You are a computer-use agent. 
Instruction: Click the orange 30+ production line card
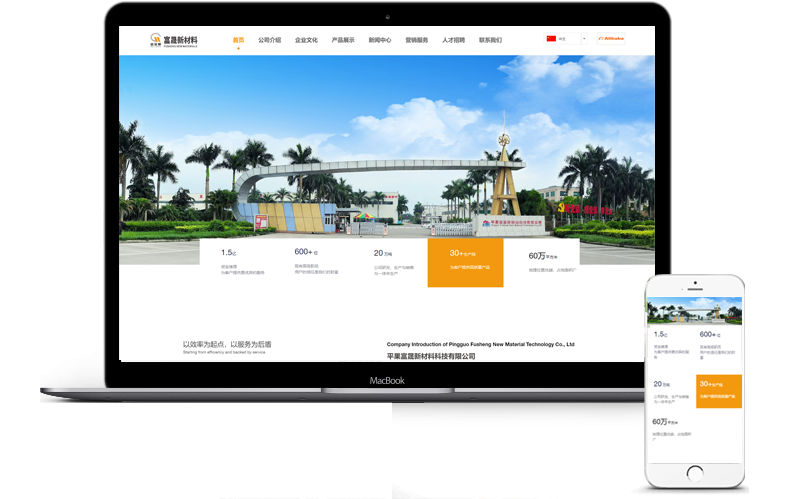465,263
